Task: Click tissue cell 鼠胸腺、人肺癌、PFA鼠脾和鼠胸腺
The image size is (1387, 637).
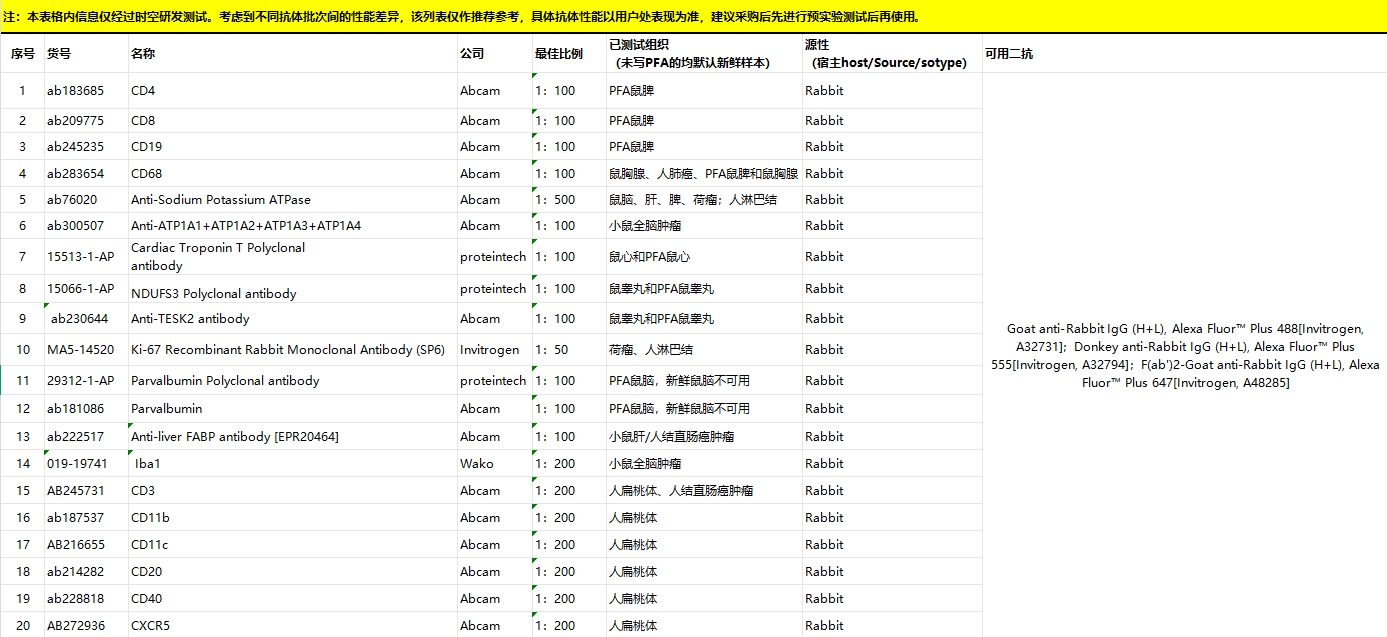Action: pyautogui.click(x=704, y=173)
